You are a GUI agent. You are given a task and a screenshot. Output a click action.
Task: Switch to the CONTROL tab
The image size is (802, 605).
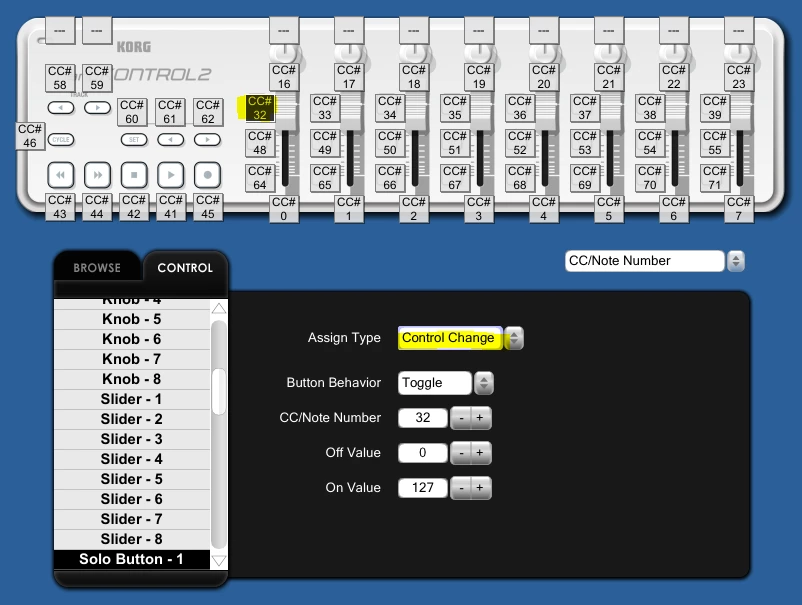point(185,267)
